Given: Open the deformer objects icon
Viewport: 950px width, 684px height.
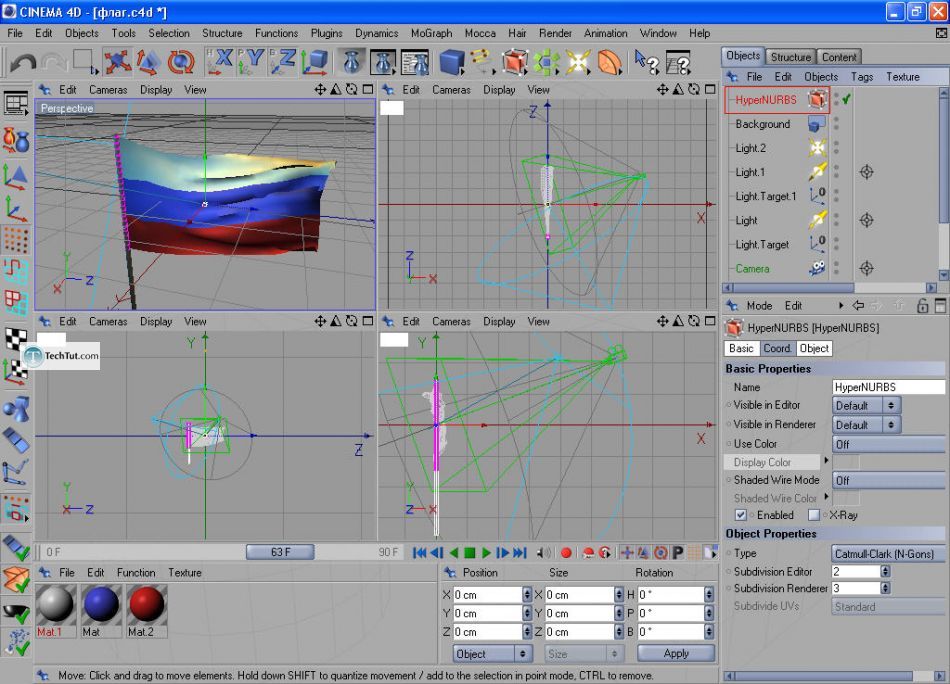Looking at the screenshot, I should pyautogui.click(x=610, y=62).
